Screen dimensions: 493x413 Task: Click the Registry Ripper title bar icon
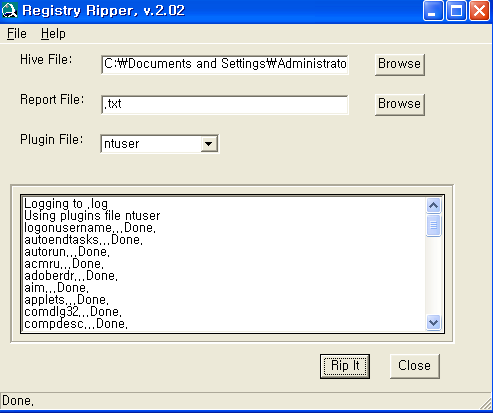(x=9, y=10)
